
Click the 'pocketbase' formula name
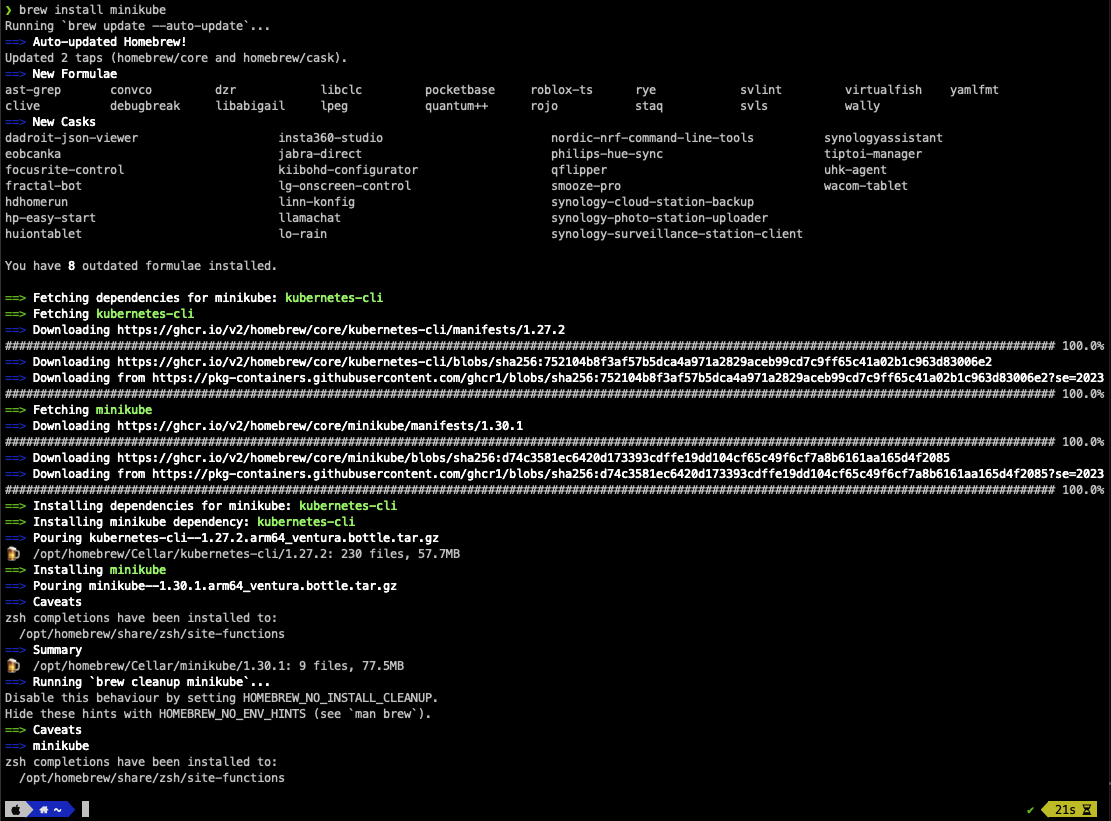(x=460, y=90)
